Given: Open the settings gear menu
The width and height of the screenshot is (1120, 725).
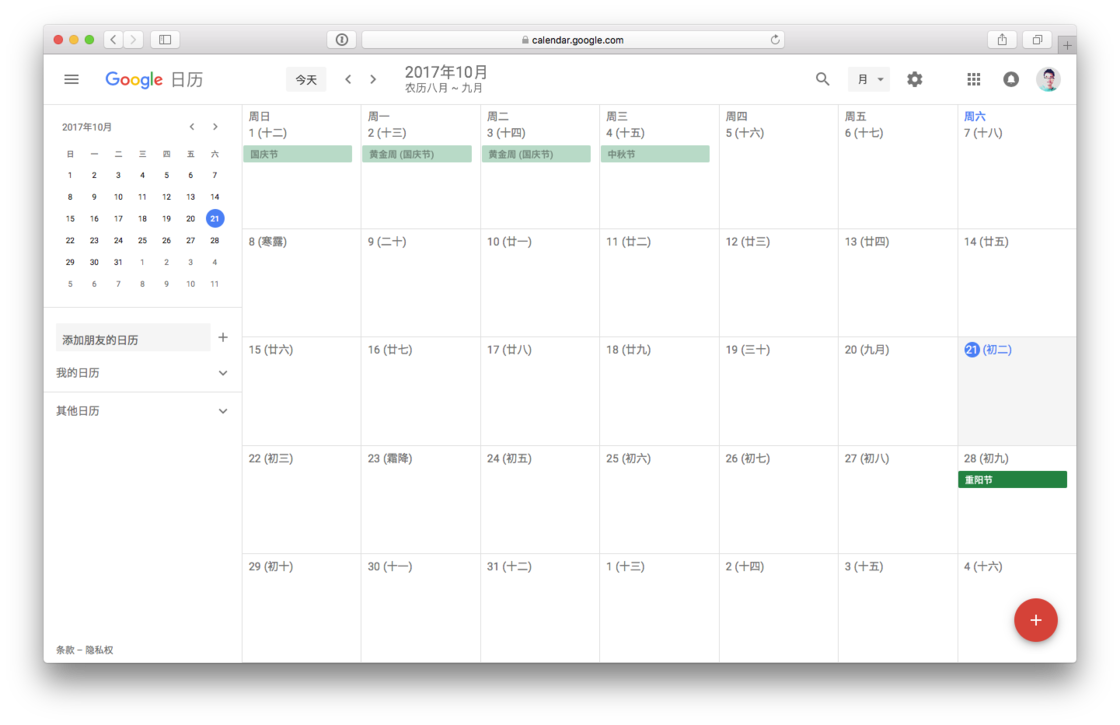Looking at the screenshot, I should click(x=915, y=79).
